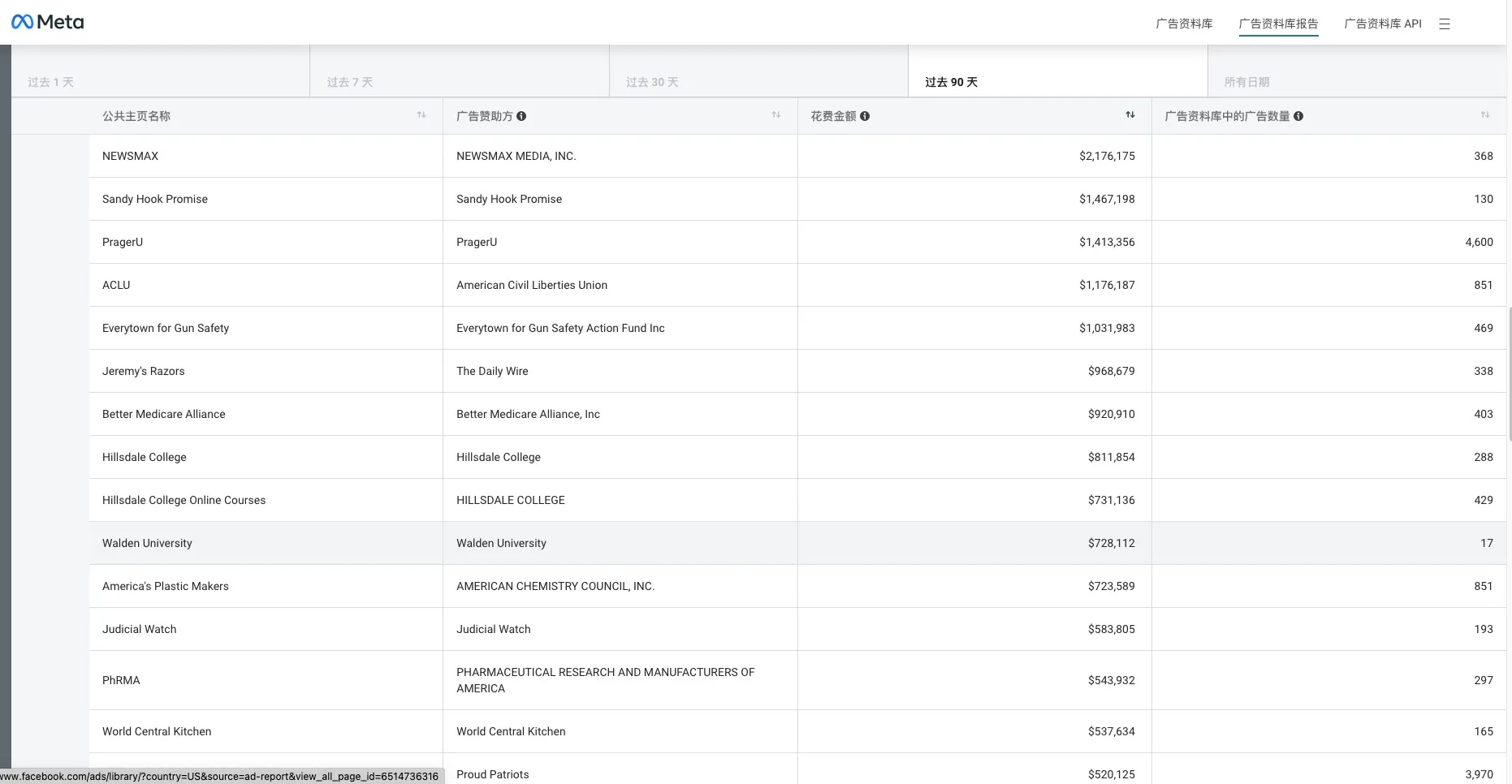Click amount $537,634
The image size is (1512, 784).
click(1112, 731)
